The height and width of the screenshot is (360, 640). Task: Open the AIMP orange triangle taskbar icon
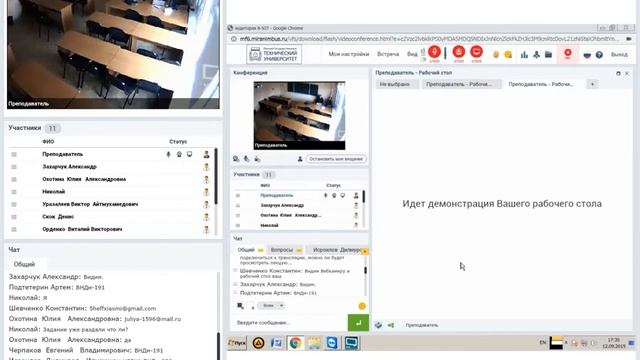pyautogui.click(x=258, y=343)
